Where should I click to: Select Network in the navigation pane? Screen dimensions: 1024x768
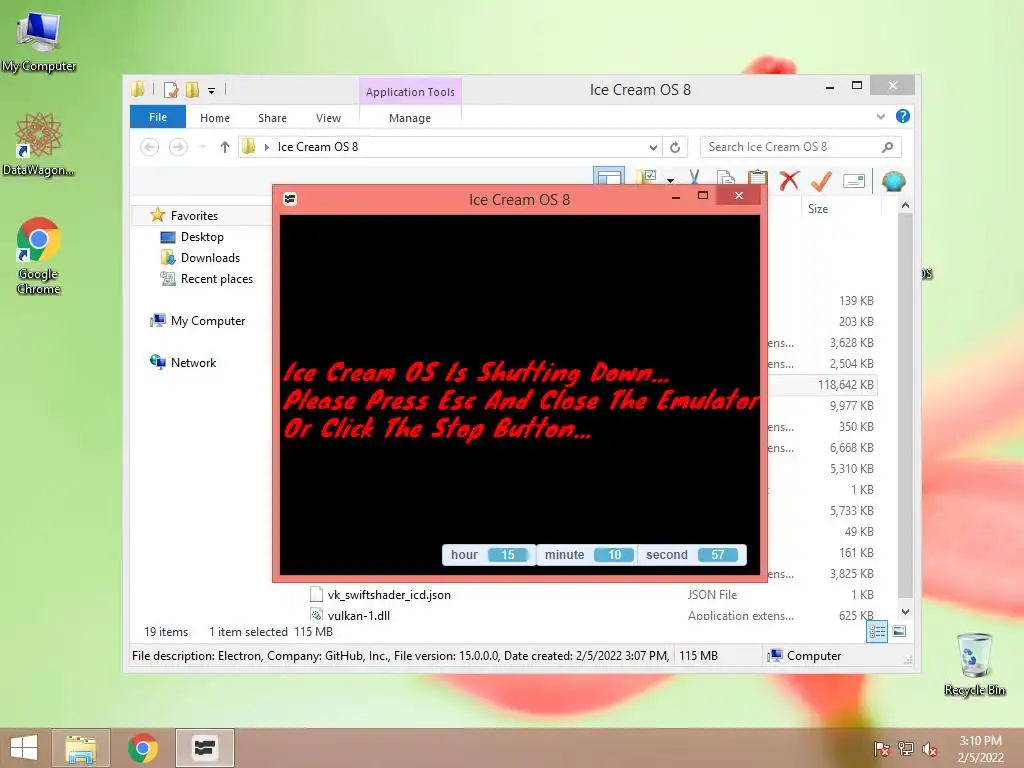(x=193, y=362)
